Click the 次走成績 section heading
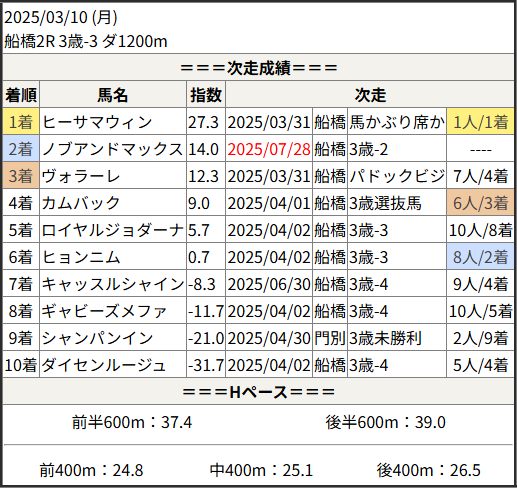The height and width of the screenshot is (488, 517). tap(259, 68)
